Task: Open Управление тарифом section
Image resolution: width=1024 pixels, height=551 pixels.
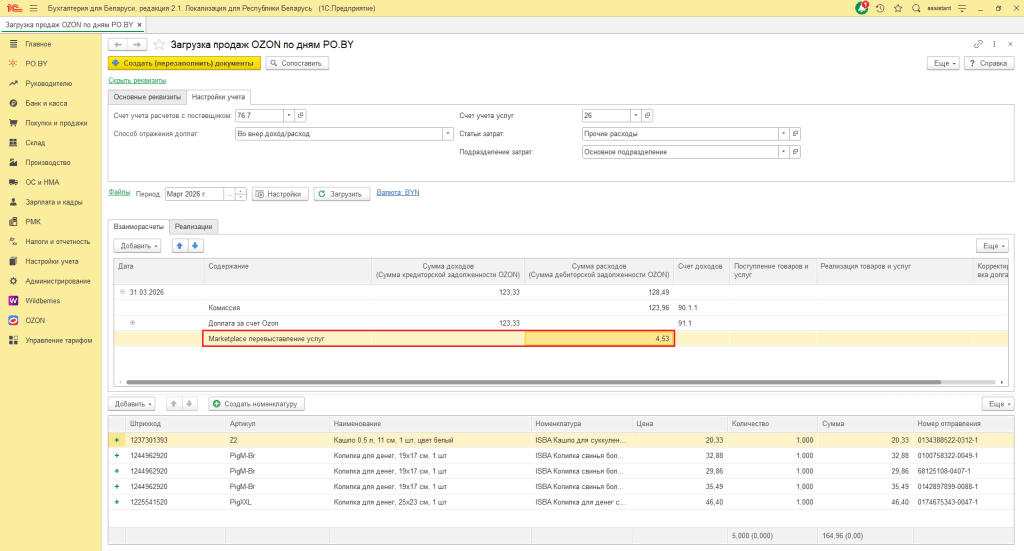Action: pyautogui.click(x=58, y=340)
